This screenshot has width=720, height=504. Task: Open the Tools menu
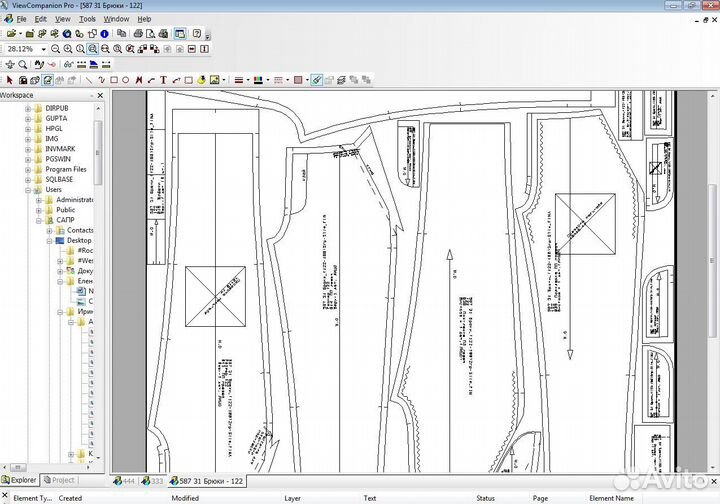88,19
